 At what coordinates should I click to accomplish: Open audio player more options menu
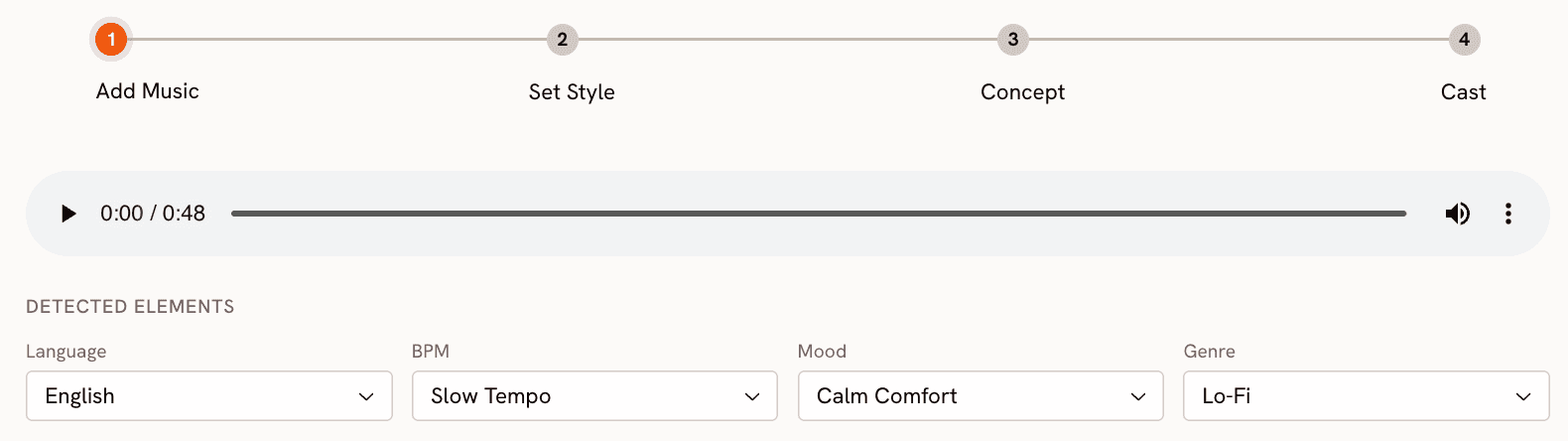(x=1507, y=214)
